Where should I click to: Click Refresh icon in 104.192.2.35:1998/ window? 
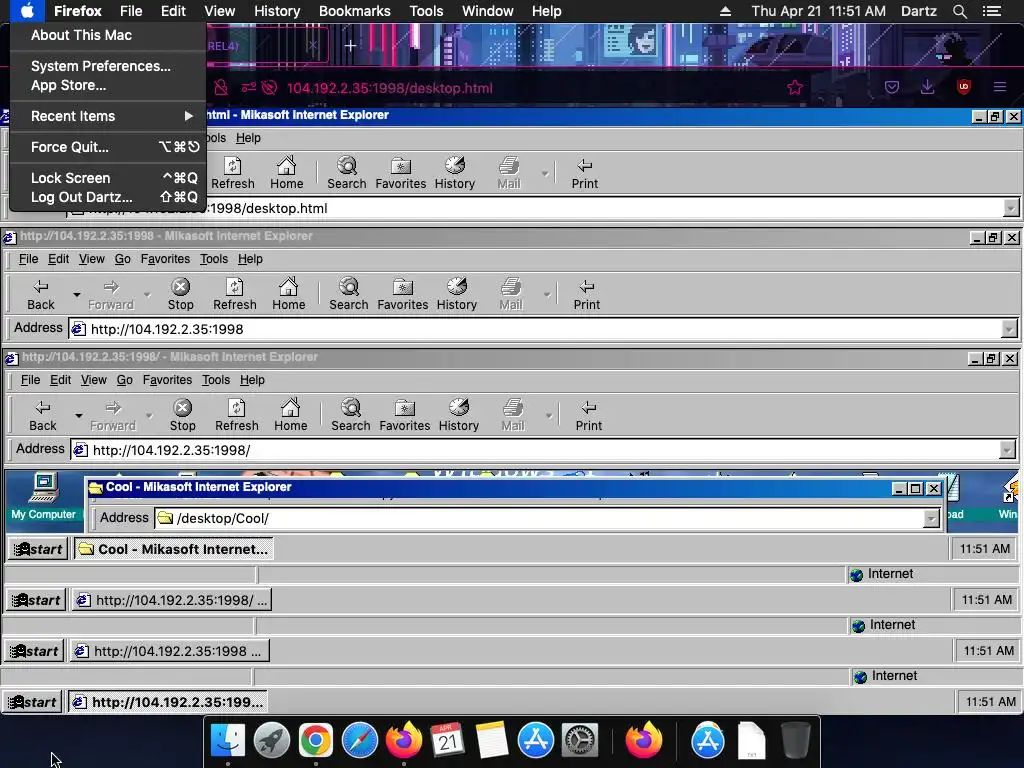(x=236, y=415)
